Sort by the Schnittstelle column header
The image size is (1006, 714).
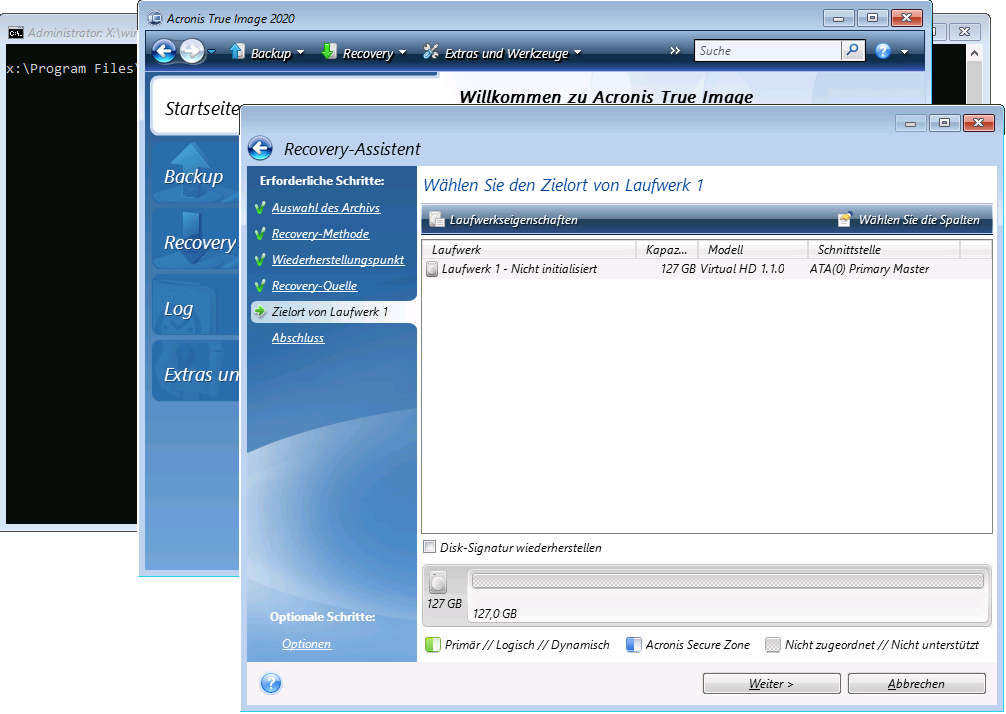click(x=884, y=250)
